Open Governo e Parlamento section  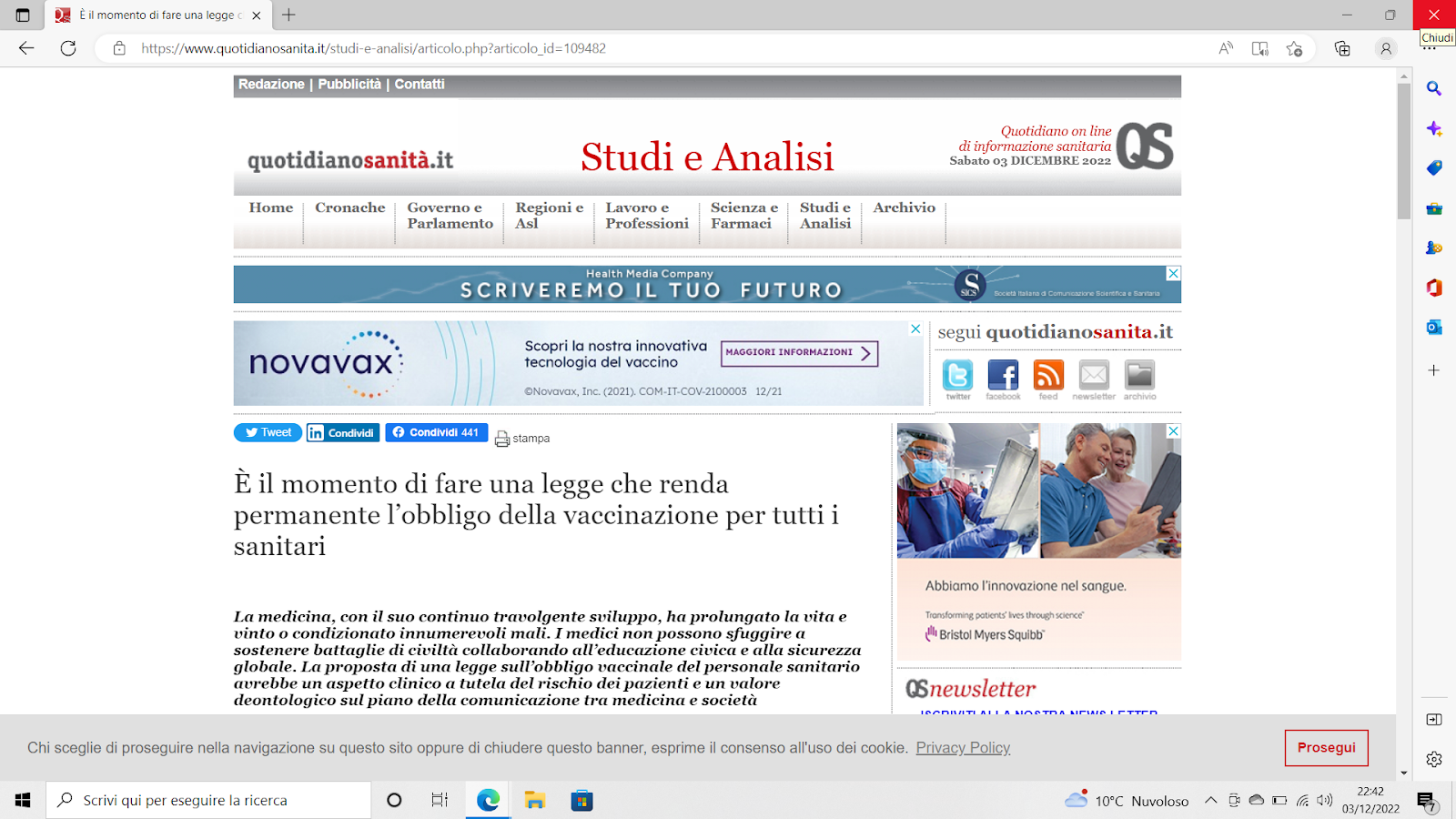click(450, 216)
